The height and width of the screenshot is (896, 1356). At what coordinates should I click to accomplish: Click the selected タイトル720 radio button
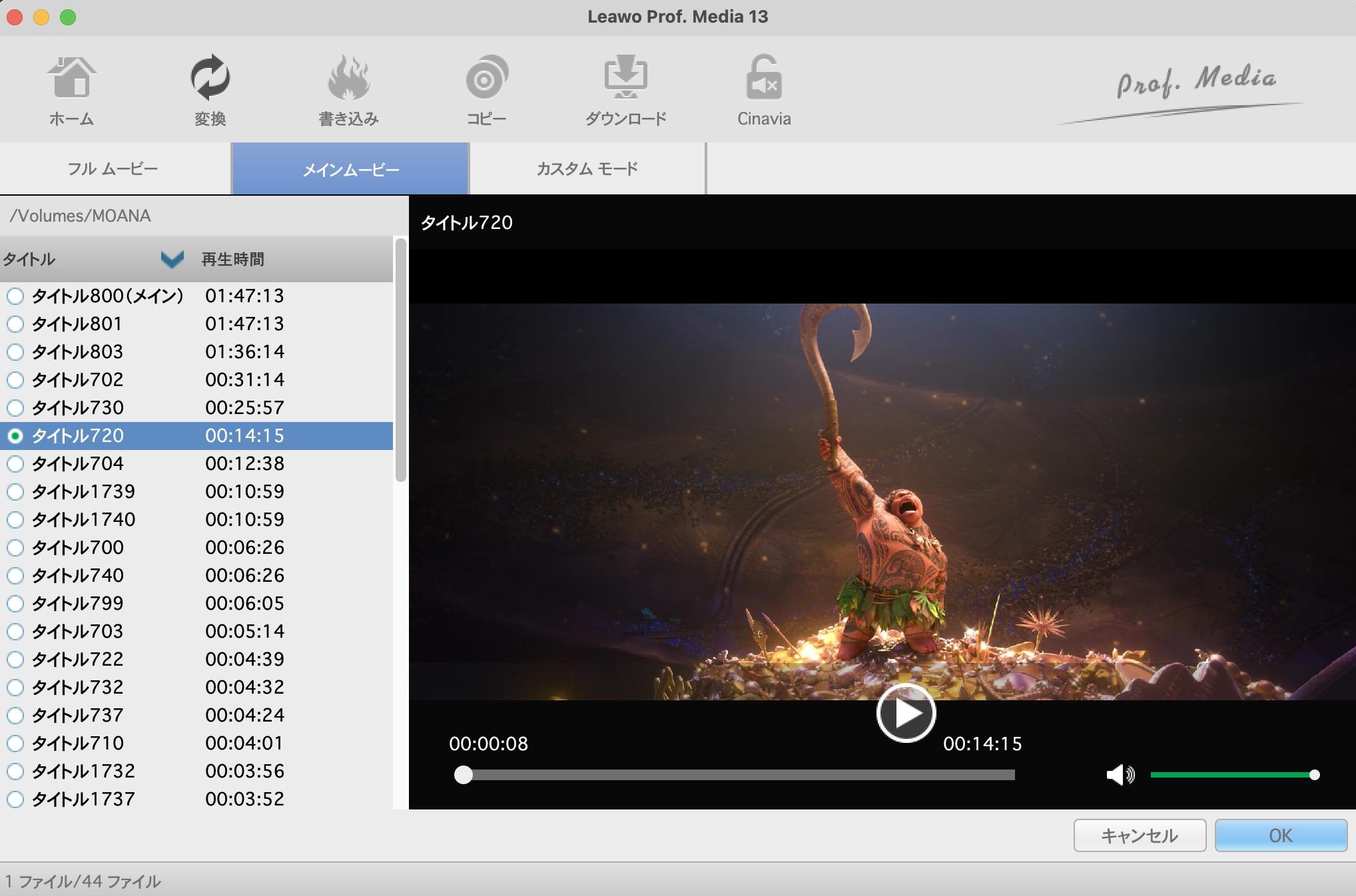pos(15,435)
